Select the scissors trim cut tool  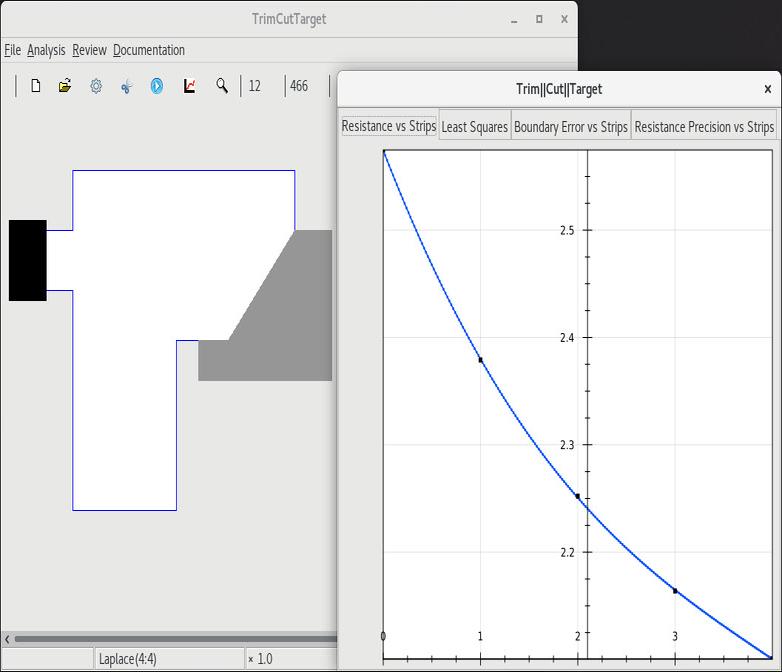[x=126, y=86]
